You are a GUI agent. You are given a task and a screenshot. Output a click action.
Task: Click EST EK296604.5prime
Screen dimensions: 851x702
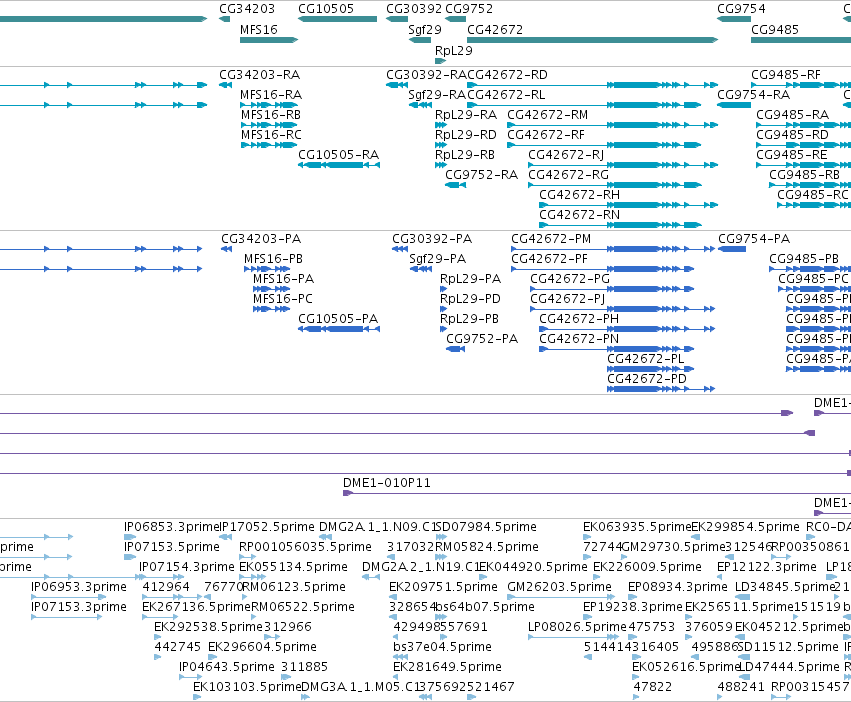point(262,647)
